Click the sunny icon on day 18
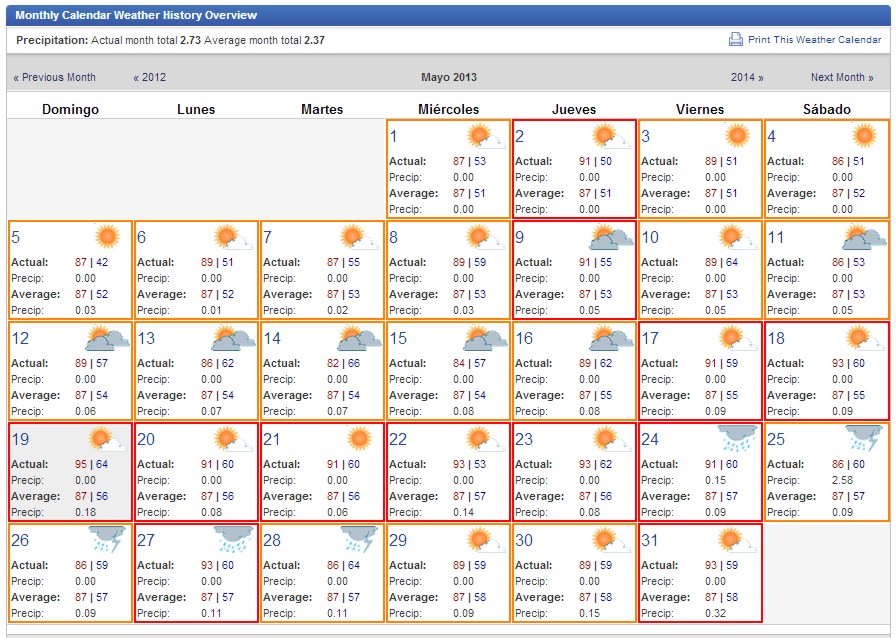 tap(863, 338)
